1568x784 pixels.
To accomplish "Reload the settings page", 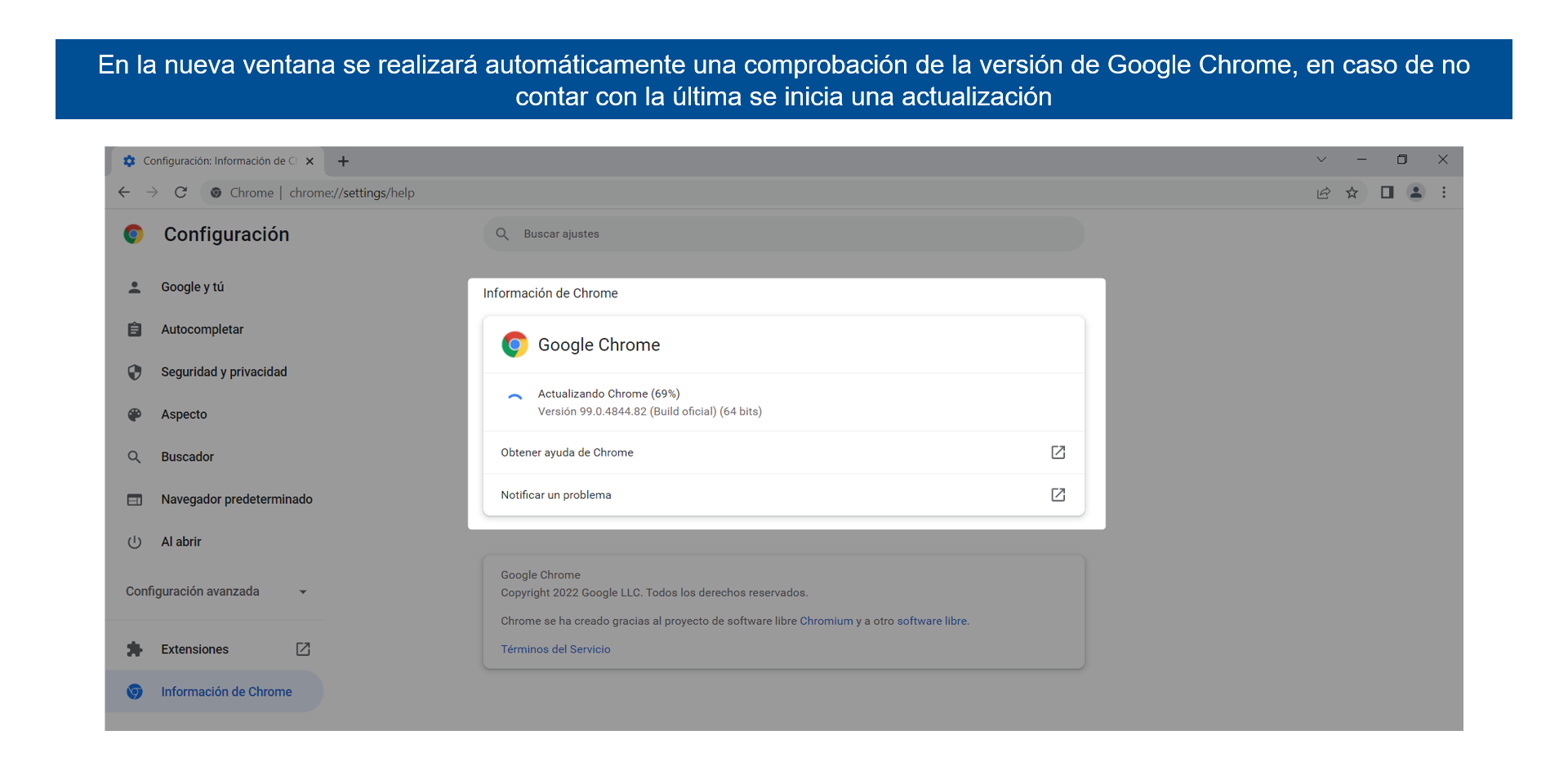I will 181,193.
